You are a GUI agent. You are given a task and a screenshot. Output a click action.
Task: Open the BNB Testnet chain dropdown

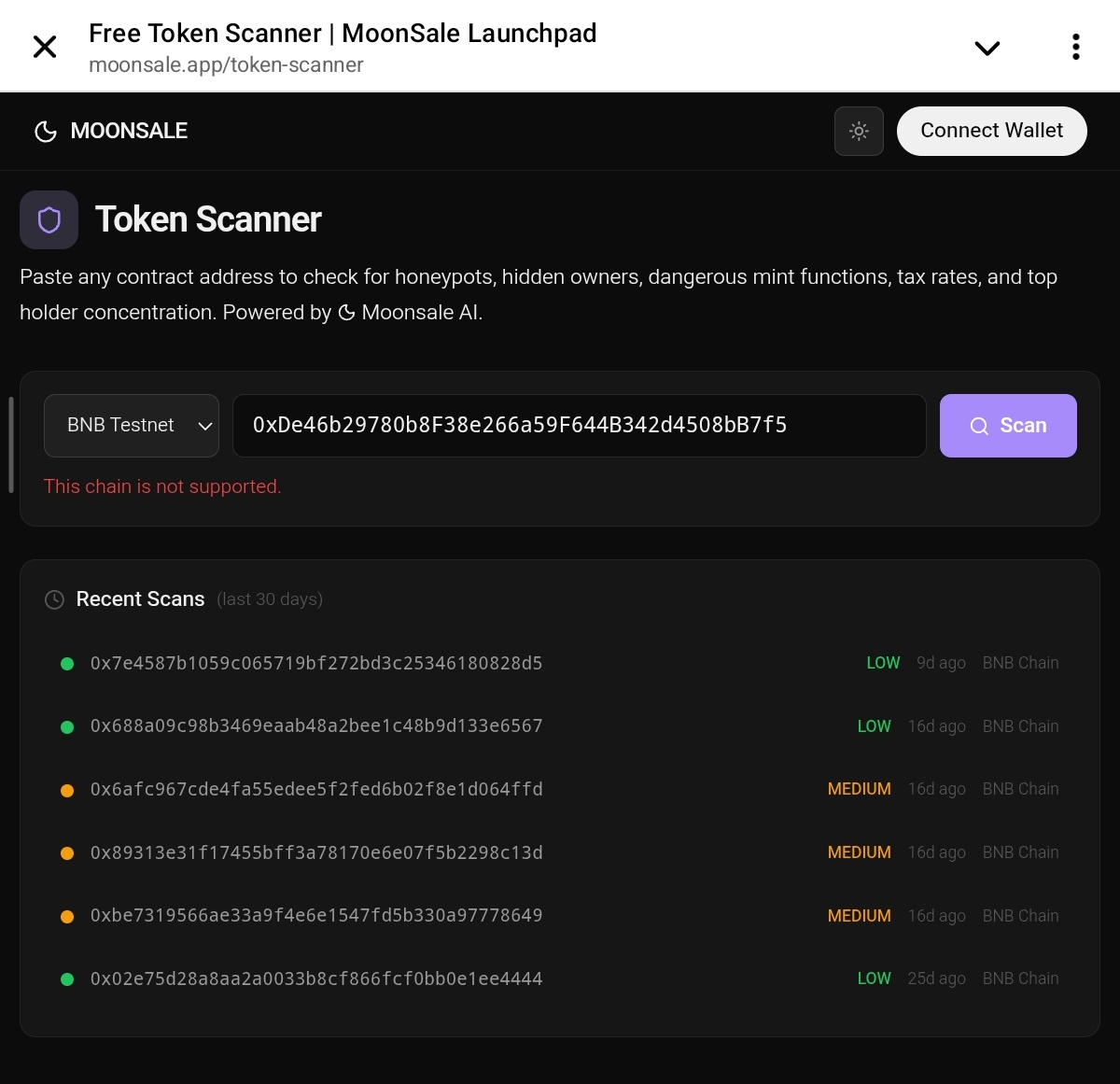pyautogui.click(x=132, y=426)
